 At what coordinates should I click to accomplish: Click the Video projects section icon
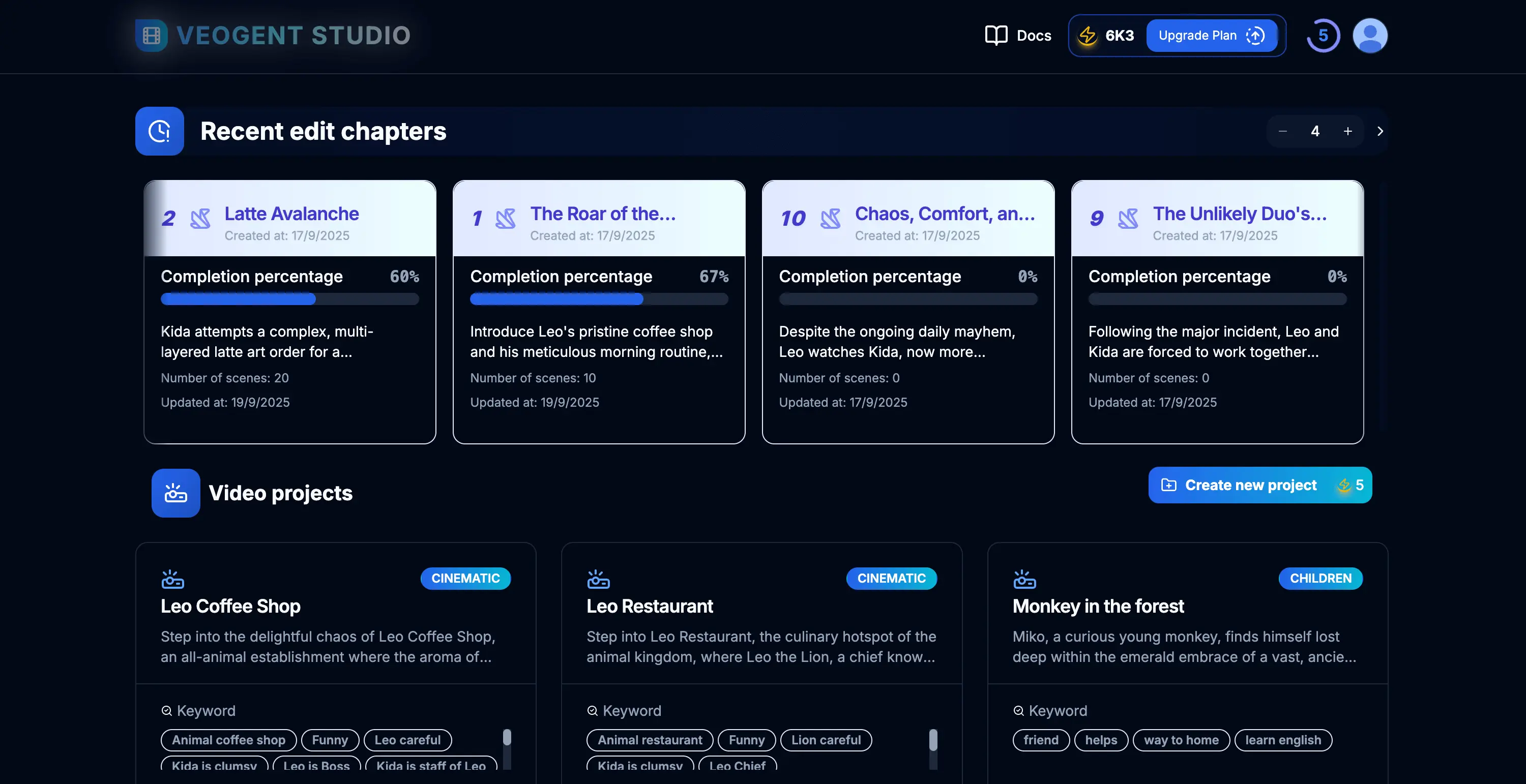tap(175, 493)
